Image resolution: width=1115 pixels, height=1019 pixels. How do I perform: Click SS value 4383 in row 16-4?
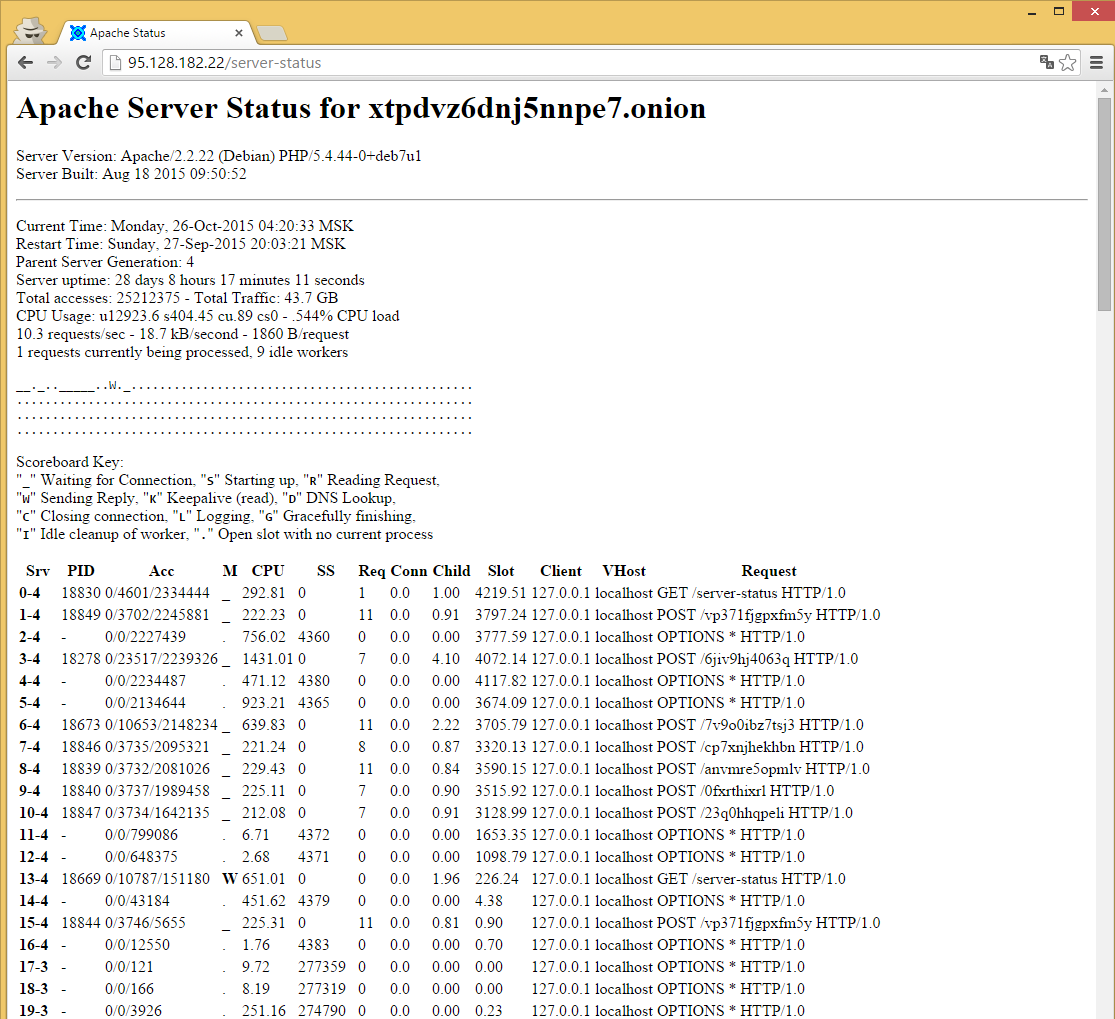pos(314,946)
